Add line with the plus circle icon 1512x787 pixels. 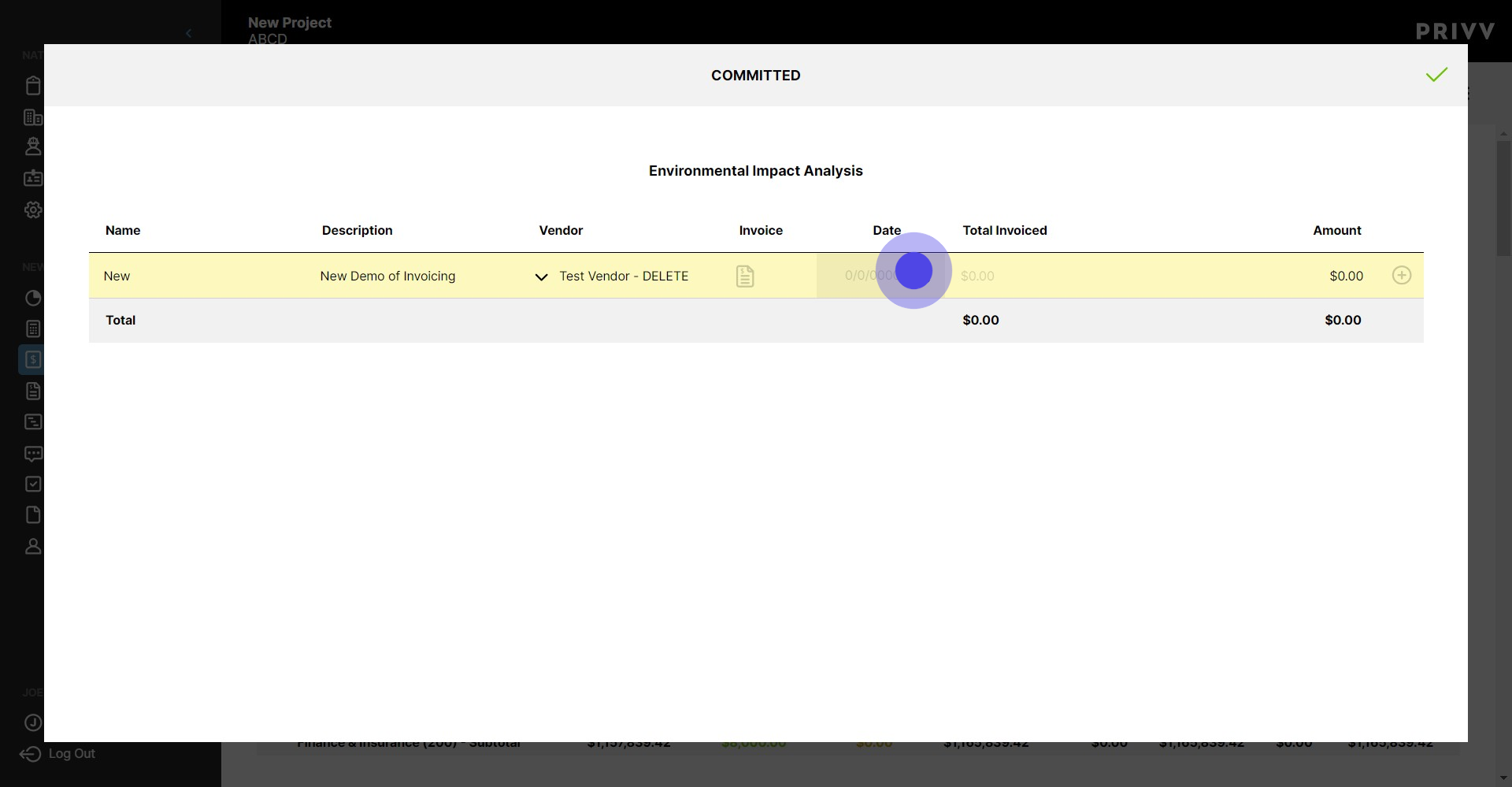pyautogui.click(x=1402, y=275)
